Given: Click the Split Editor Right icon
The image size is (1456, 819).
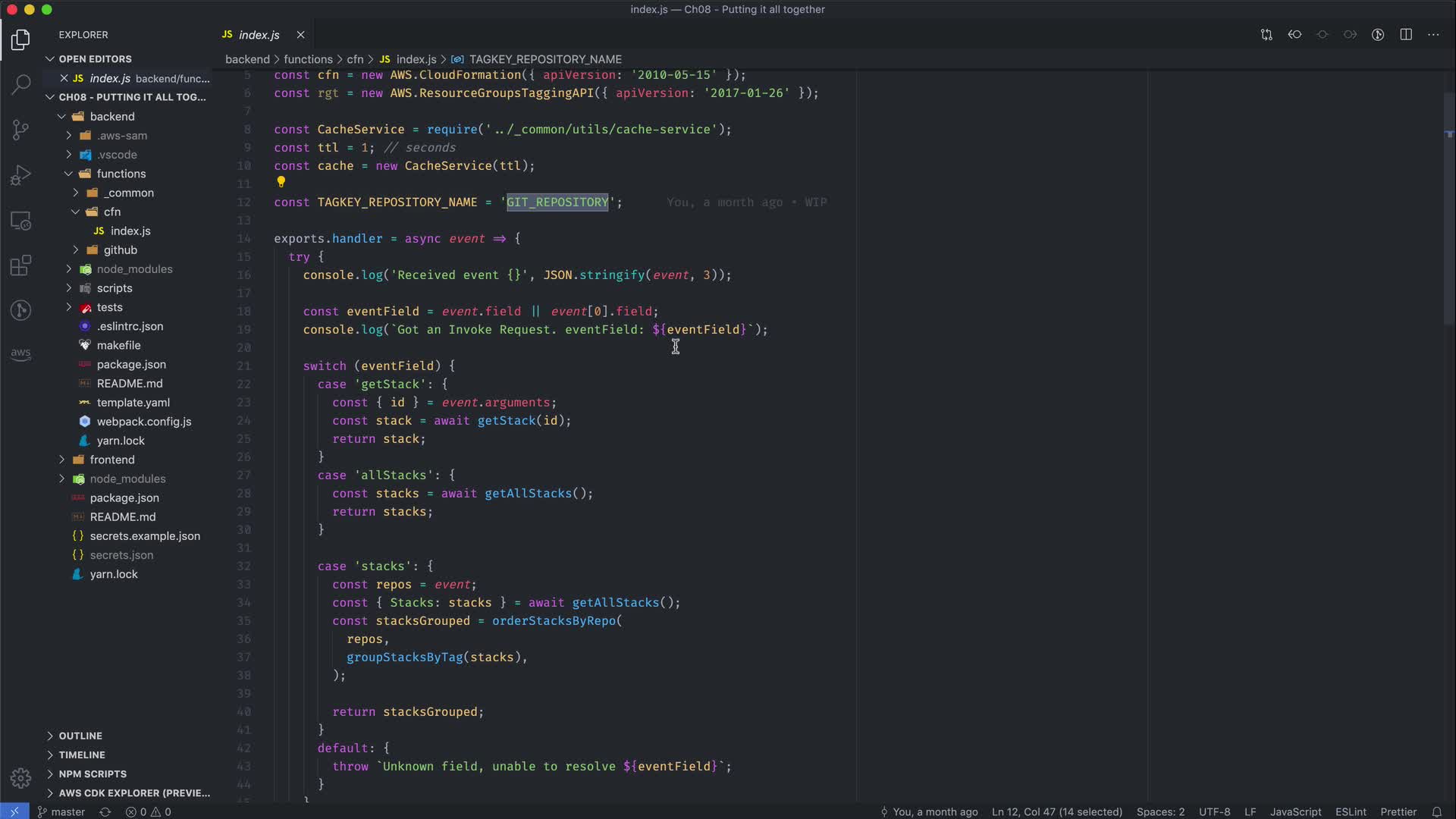Looking at the screenshot, I should tap(1406, 35).
